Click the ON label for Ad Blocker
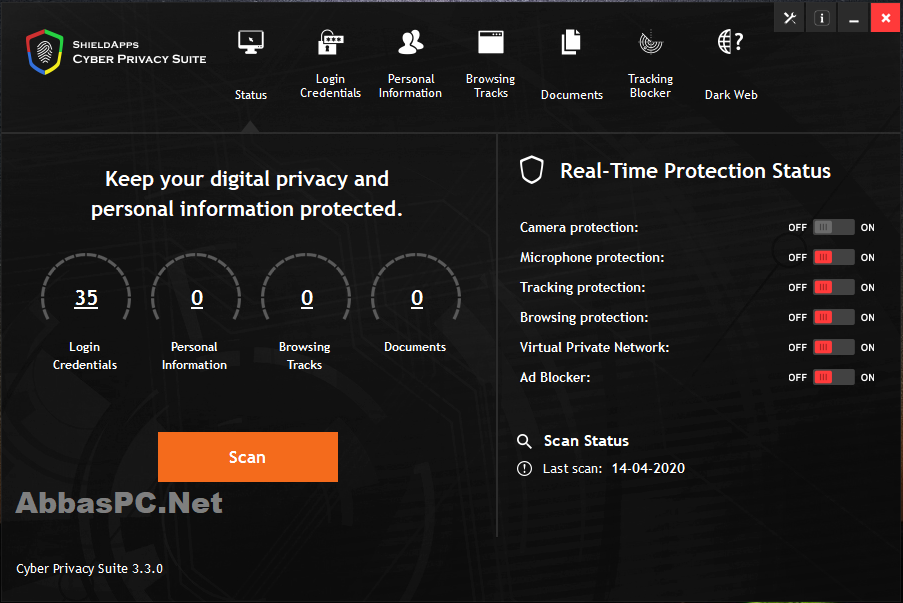This screenshot has width=903, height=603. (x=867, y=377)
